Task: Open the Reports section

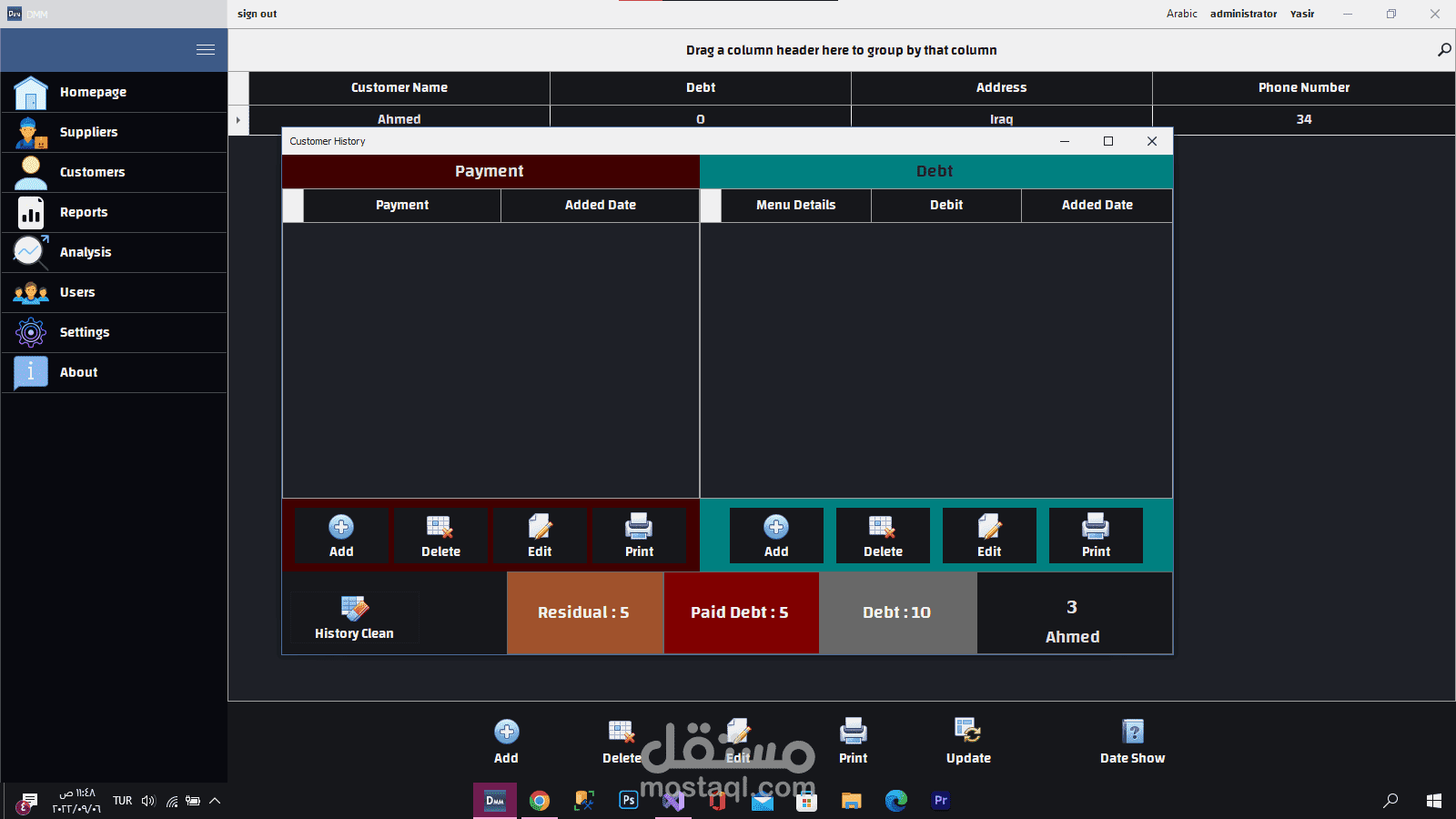Action: click(x=114, y=212)
